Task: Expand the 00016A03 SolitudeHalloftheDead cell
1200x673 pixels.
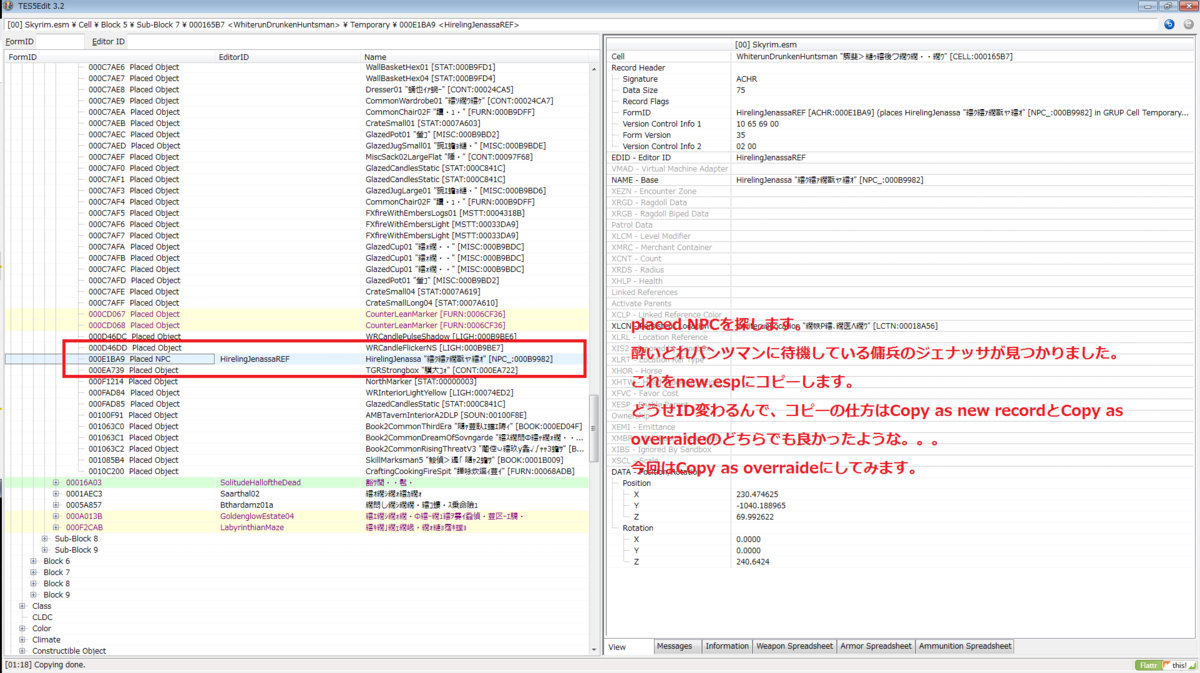Action: click(56, 482)
